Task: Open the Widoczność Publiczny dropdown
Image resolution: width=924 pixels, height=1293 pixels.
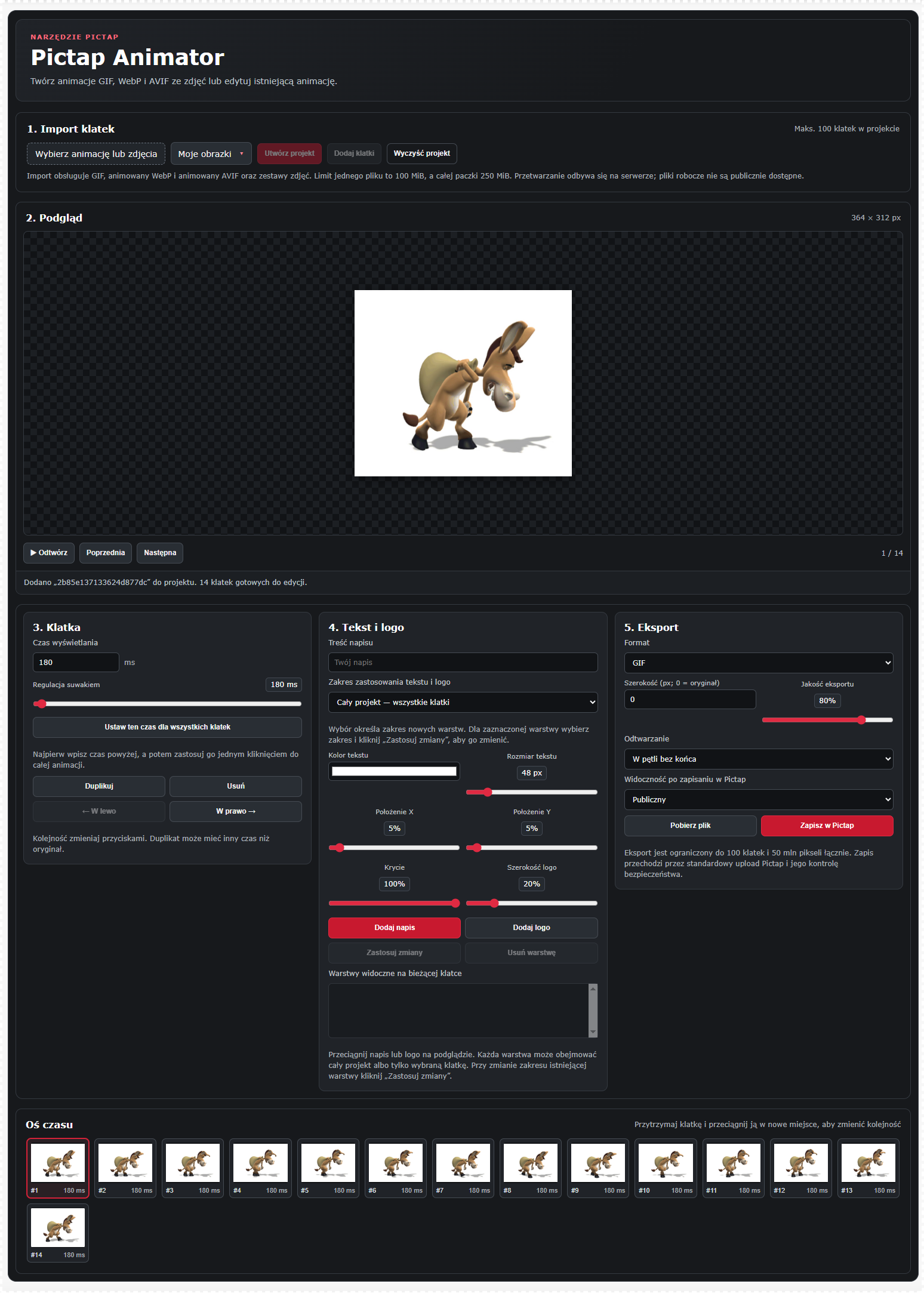Action: coord(759,799)
